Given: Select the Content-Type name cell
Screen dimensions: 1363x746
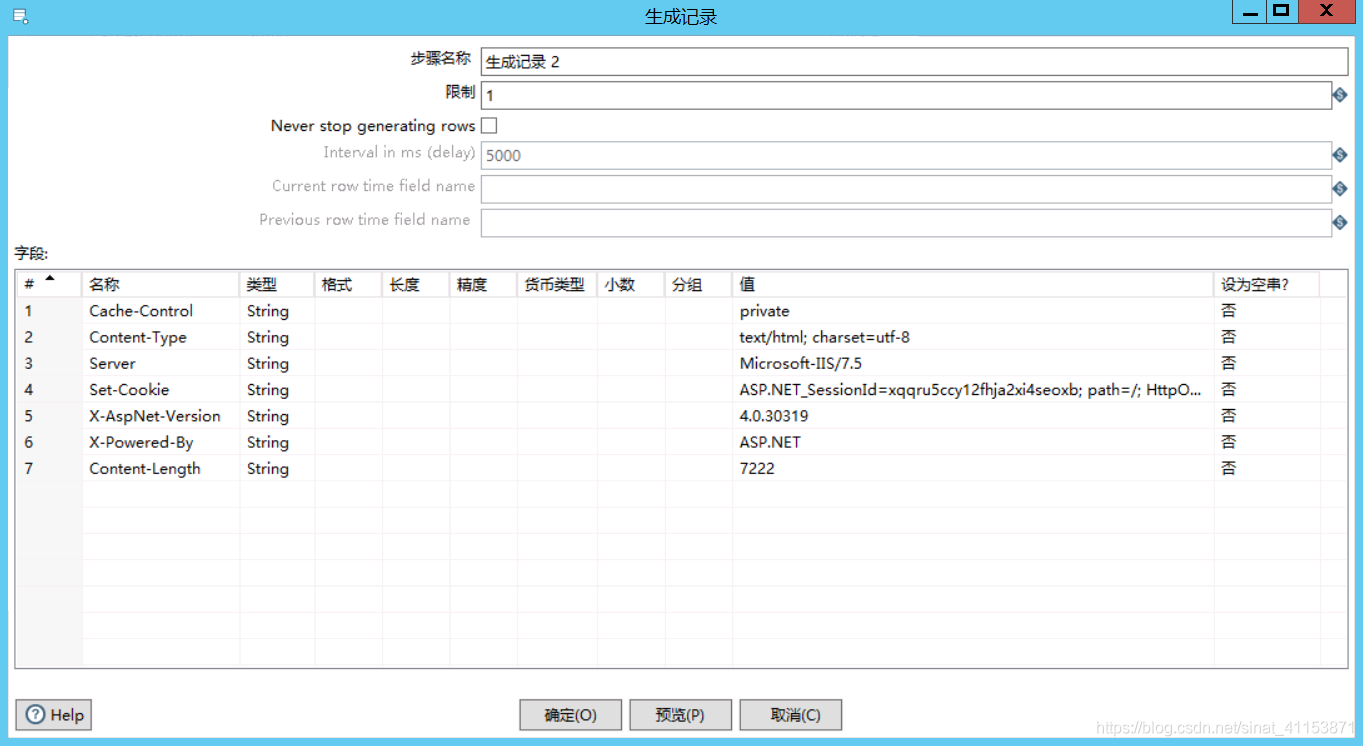Looking at the screenshot, I should (160, 337).
